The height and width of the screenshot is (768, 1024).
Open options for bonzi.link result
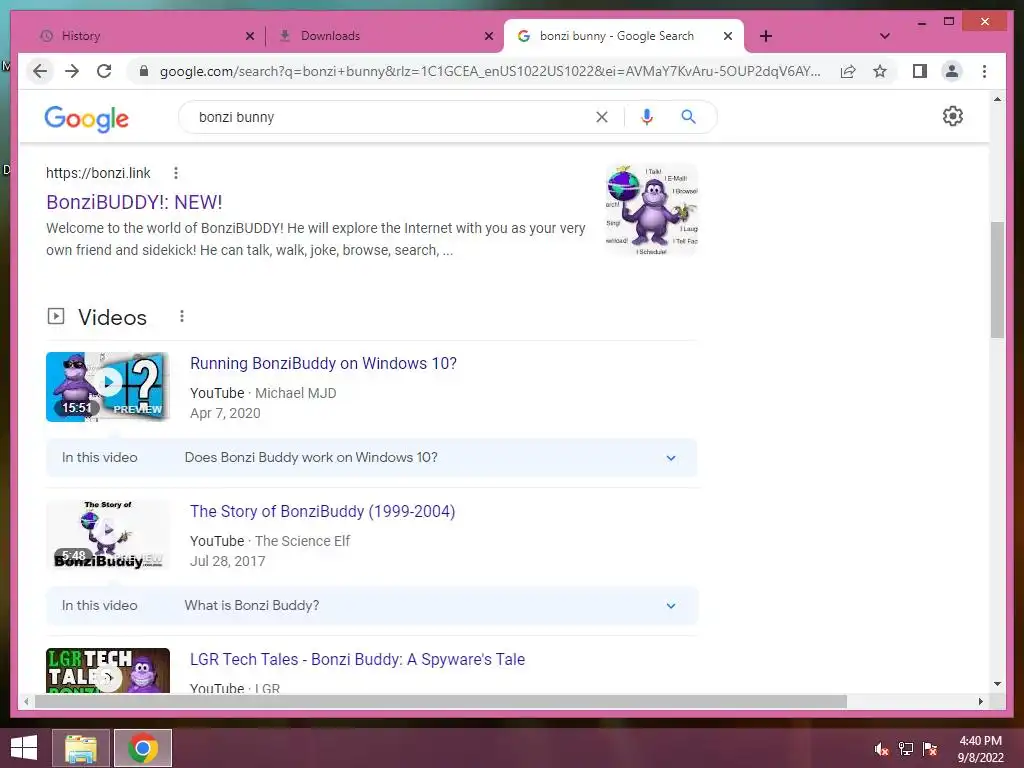point(176,173)
